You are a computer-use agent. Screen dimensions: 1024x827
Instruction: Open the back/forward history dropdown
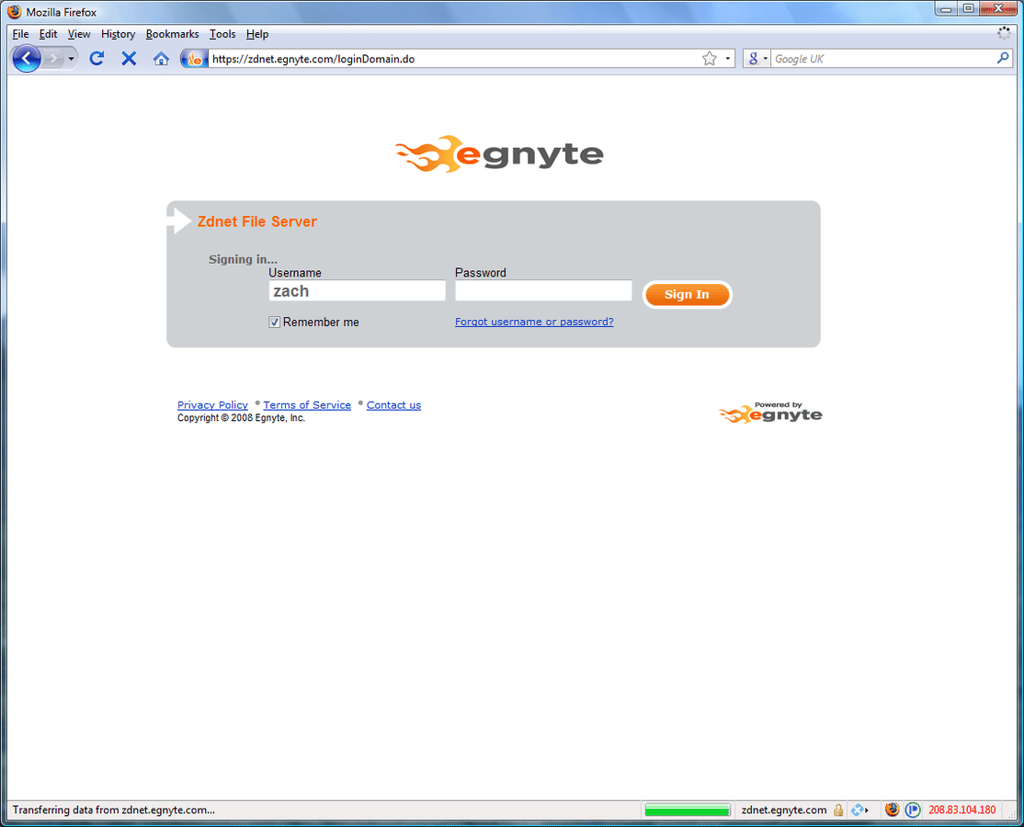[71, 59]
